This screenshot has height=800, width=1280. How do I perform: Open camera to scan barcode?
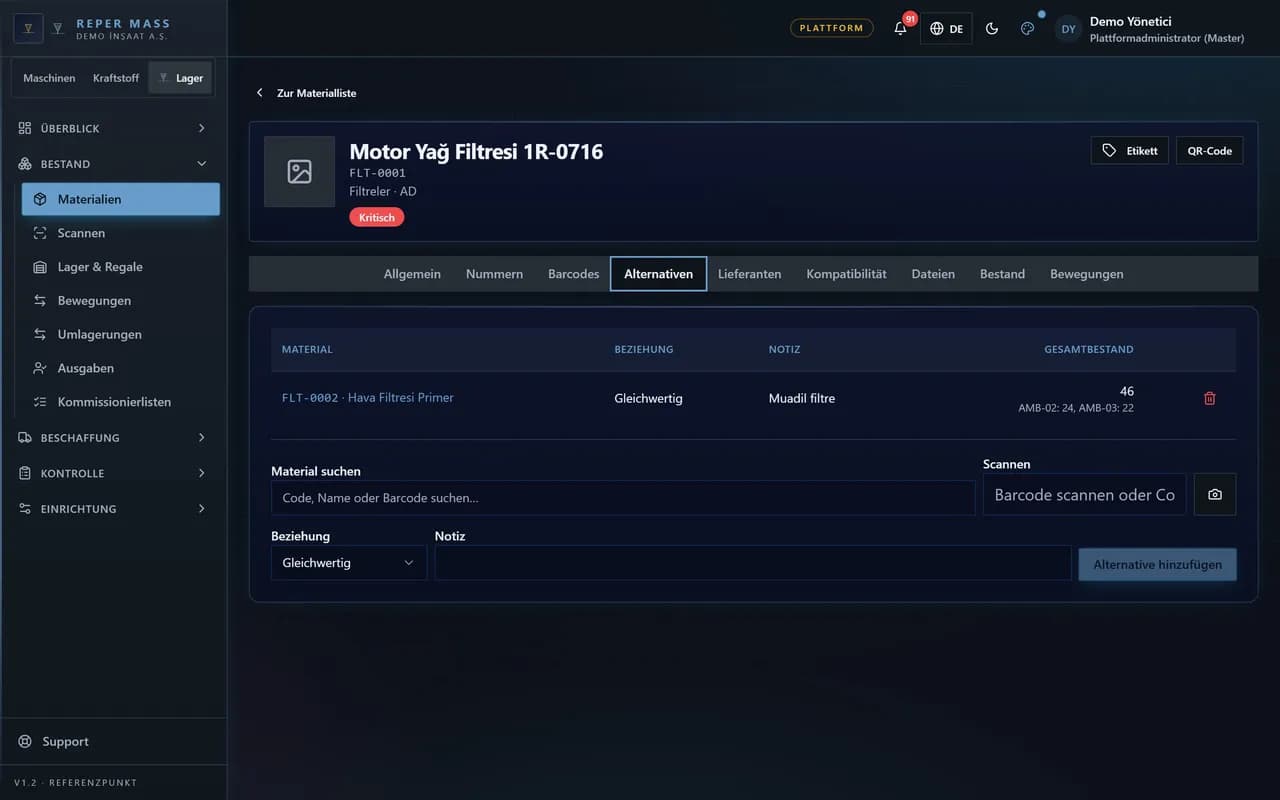click(x=1215, y=495)
